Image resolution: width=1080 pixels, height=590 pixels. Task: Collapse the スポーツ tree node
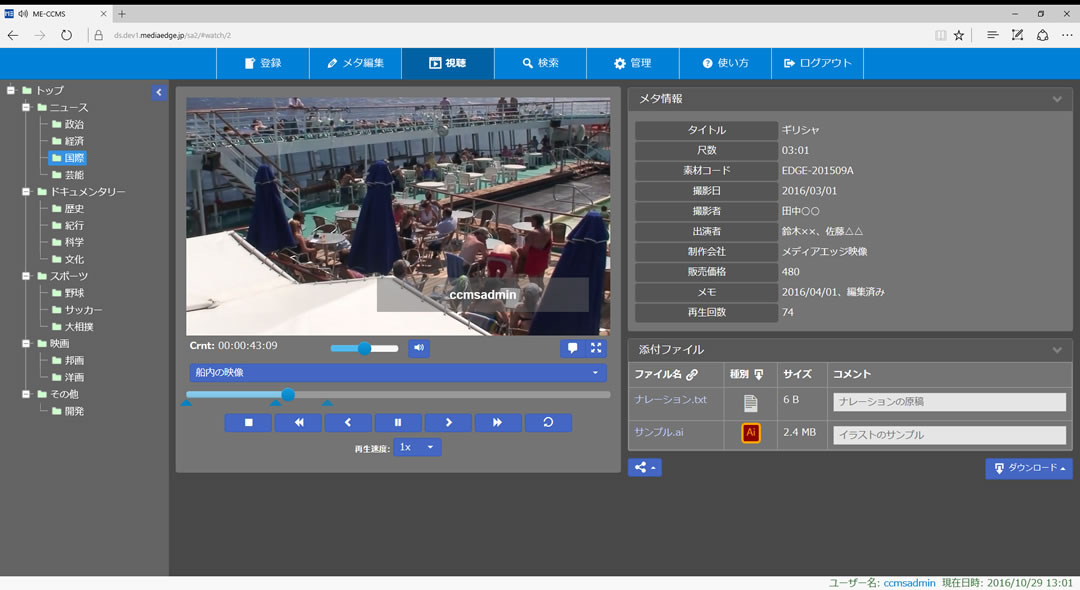pyautogui.click(x=26, y=276)
